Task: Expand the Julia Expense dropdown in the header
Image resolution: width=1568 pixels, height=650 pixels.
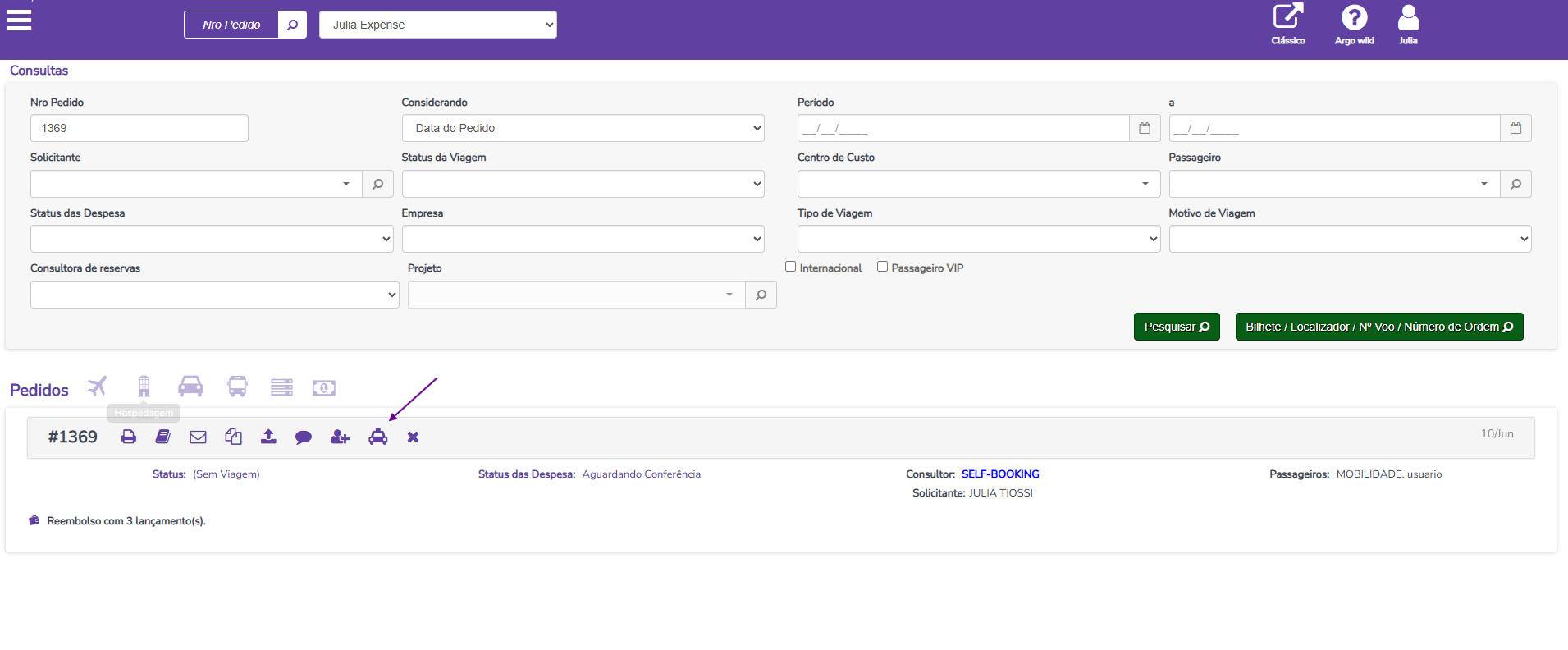Action: tap(437, 25)
